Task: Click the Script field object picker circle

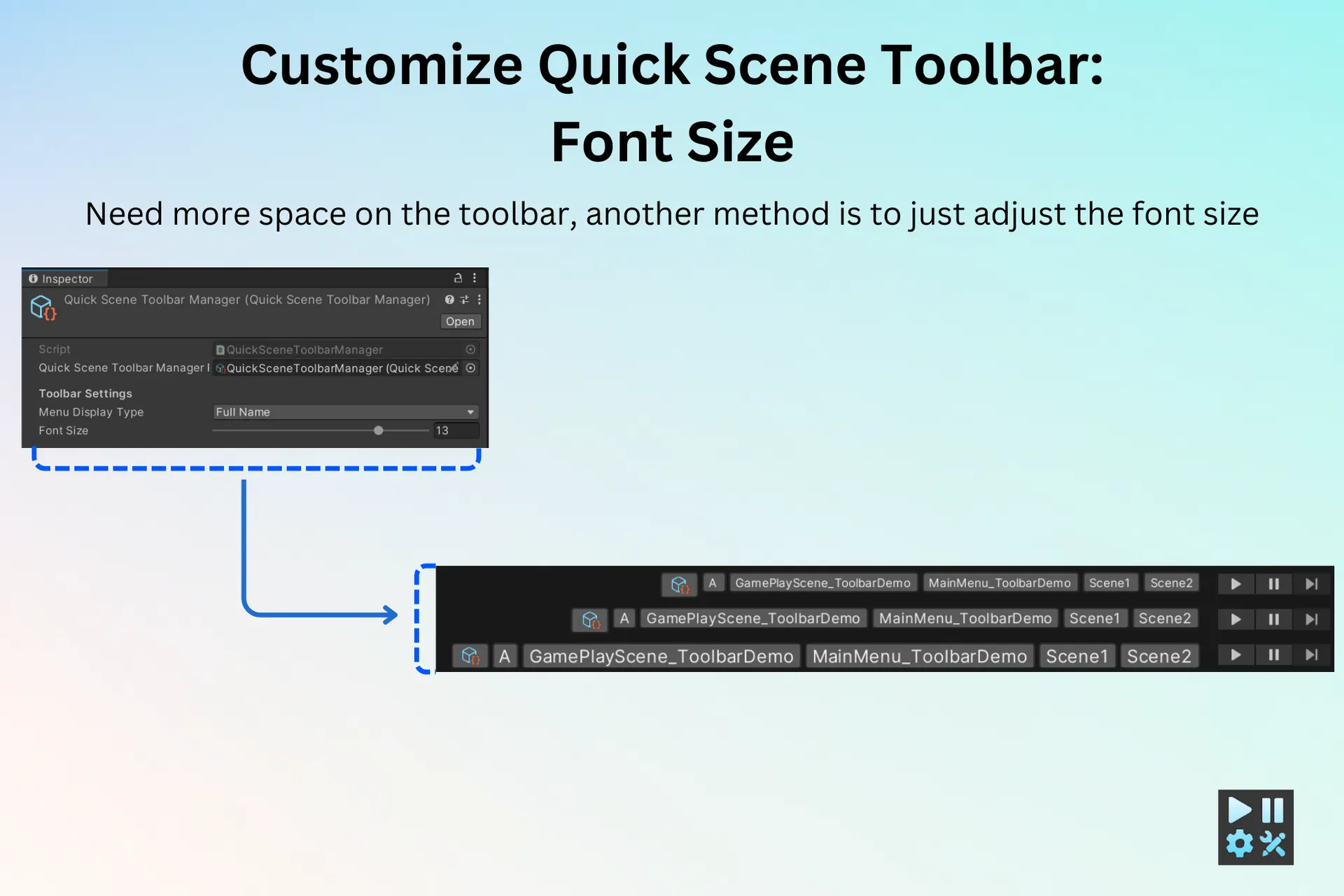Action: (x=470, y=349)
